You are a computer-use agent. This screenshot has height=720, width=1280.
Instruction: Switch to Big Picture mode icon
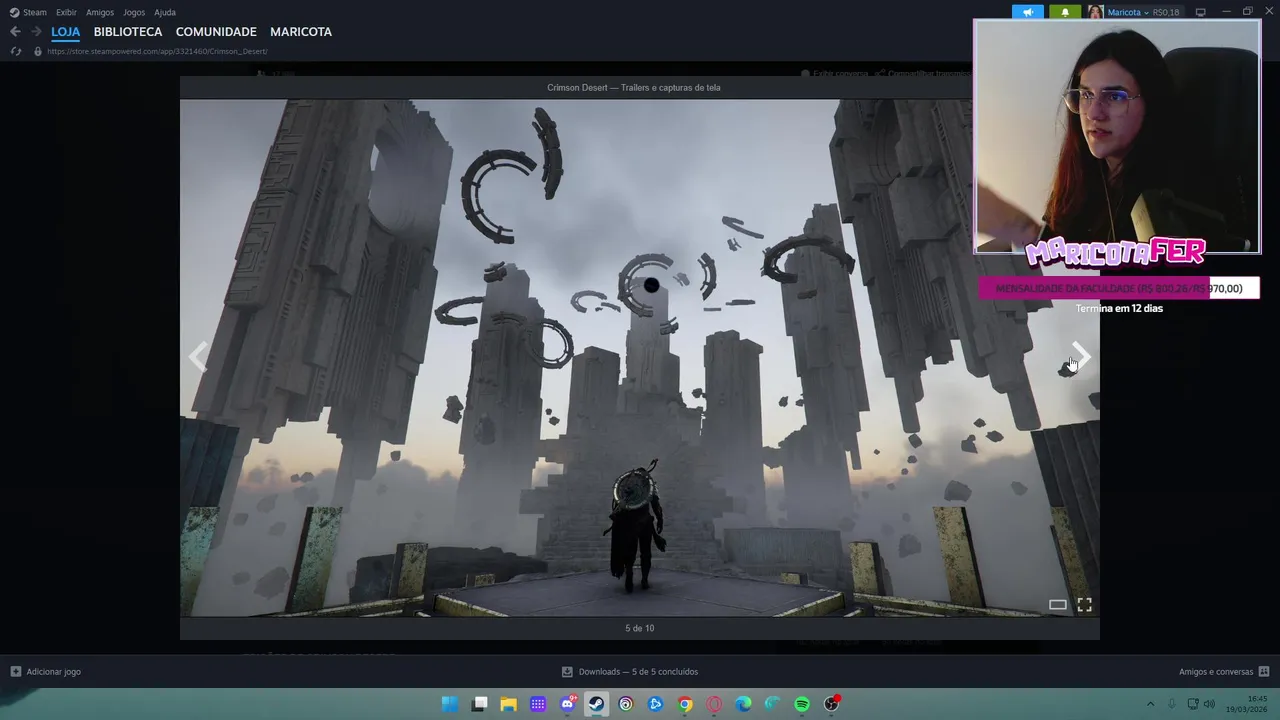tap(1200, 12)
